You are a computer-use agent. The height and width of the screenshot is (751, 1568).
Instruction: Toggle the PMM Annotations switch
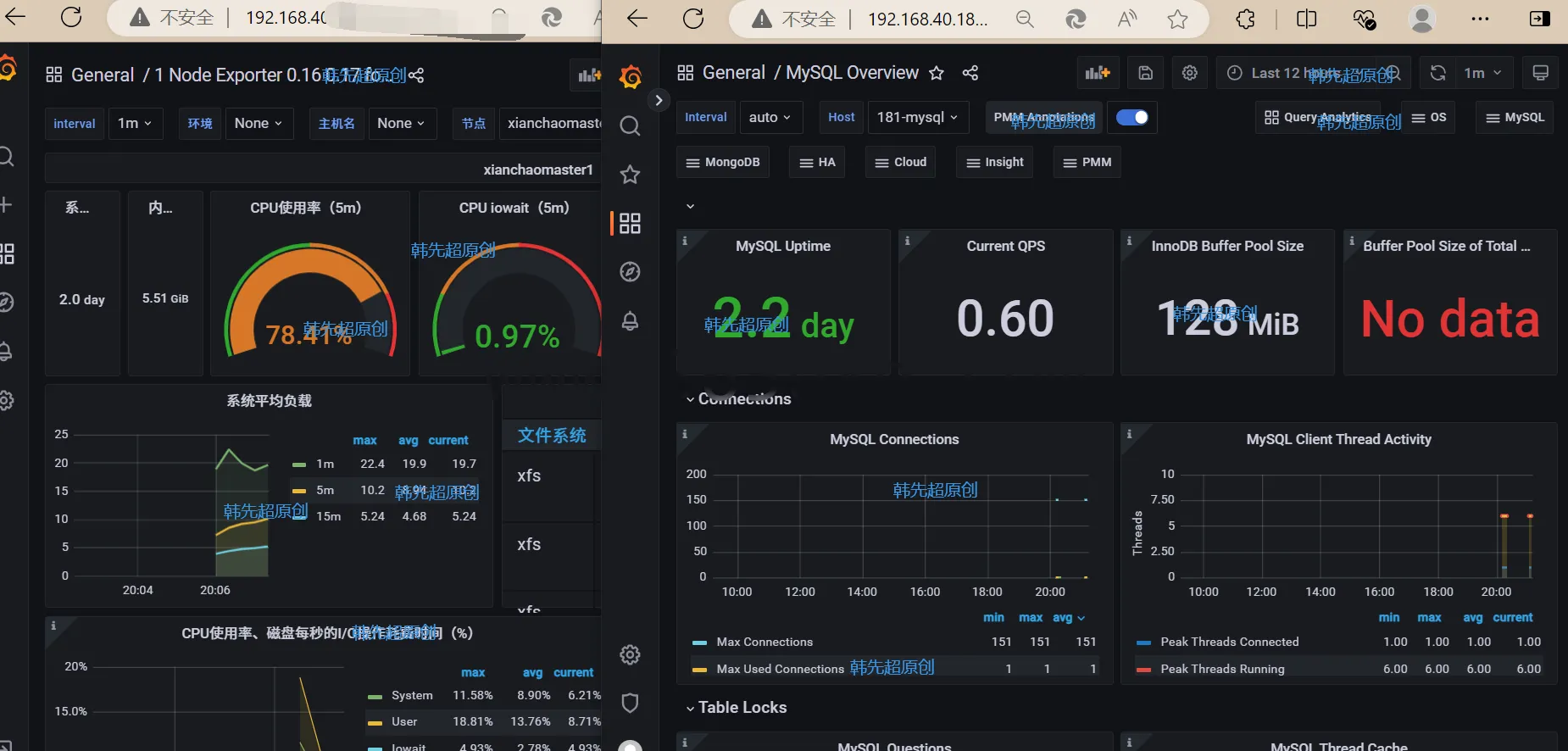click(1132, 117)
